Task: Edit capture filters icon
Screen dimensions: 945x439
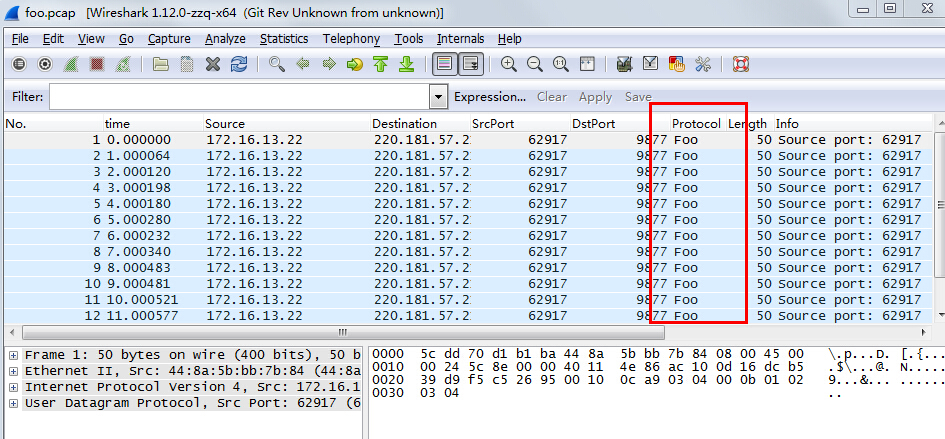Action: (x=624, y=64)
